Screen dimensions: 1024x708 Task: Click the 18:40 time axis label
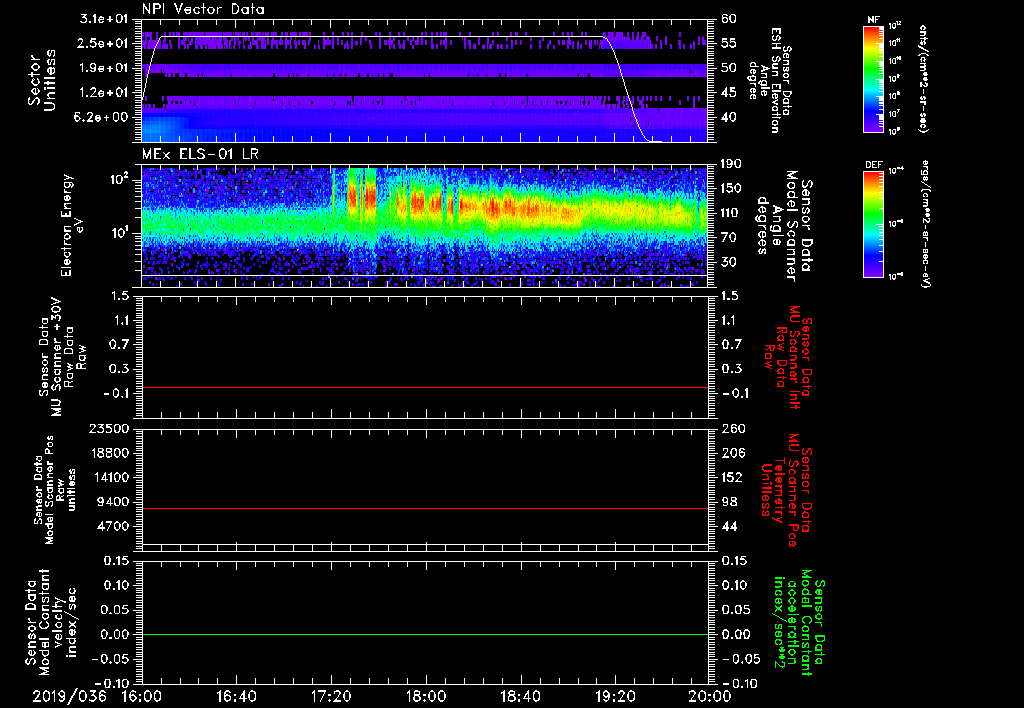(520, 697)
